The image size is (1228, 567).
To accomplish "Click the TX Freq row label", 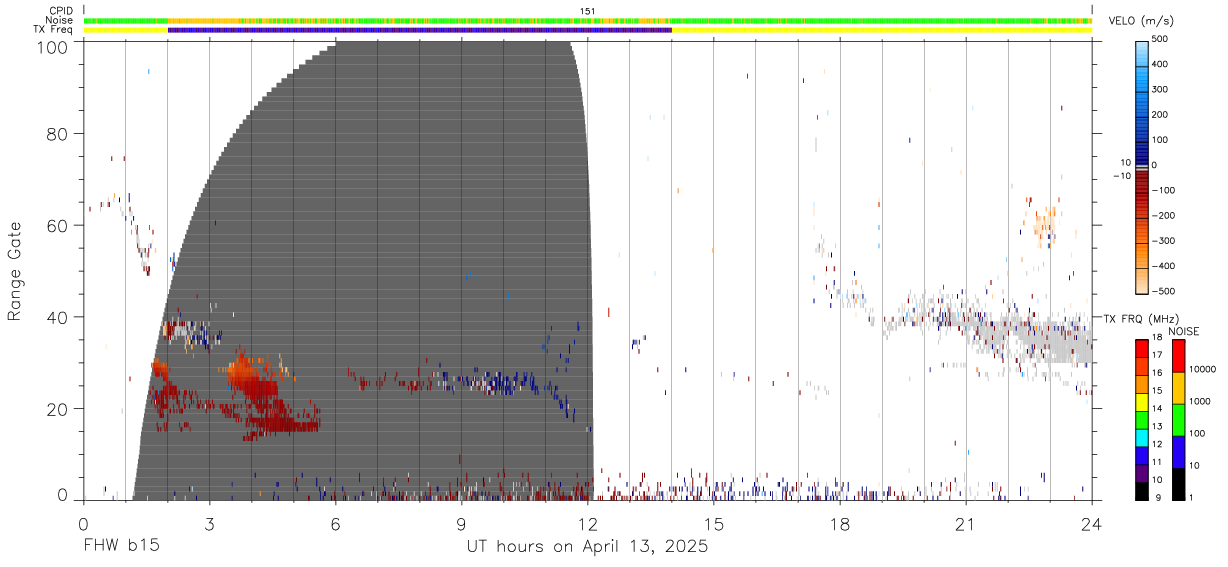I will (x=55, y=29).
